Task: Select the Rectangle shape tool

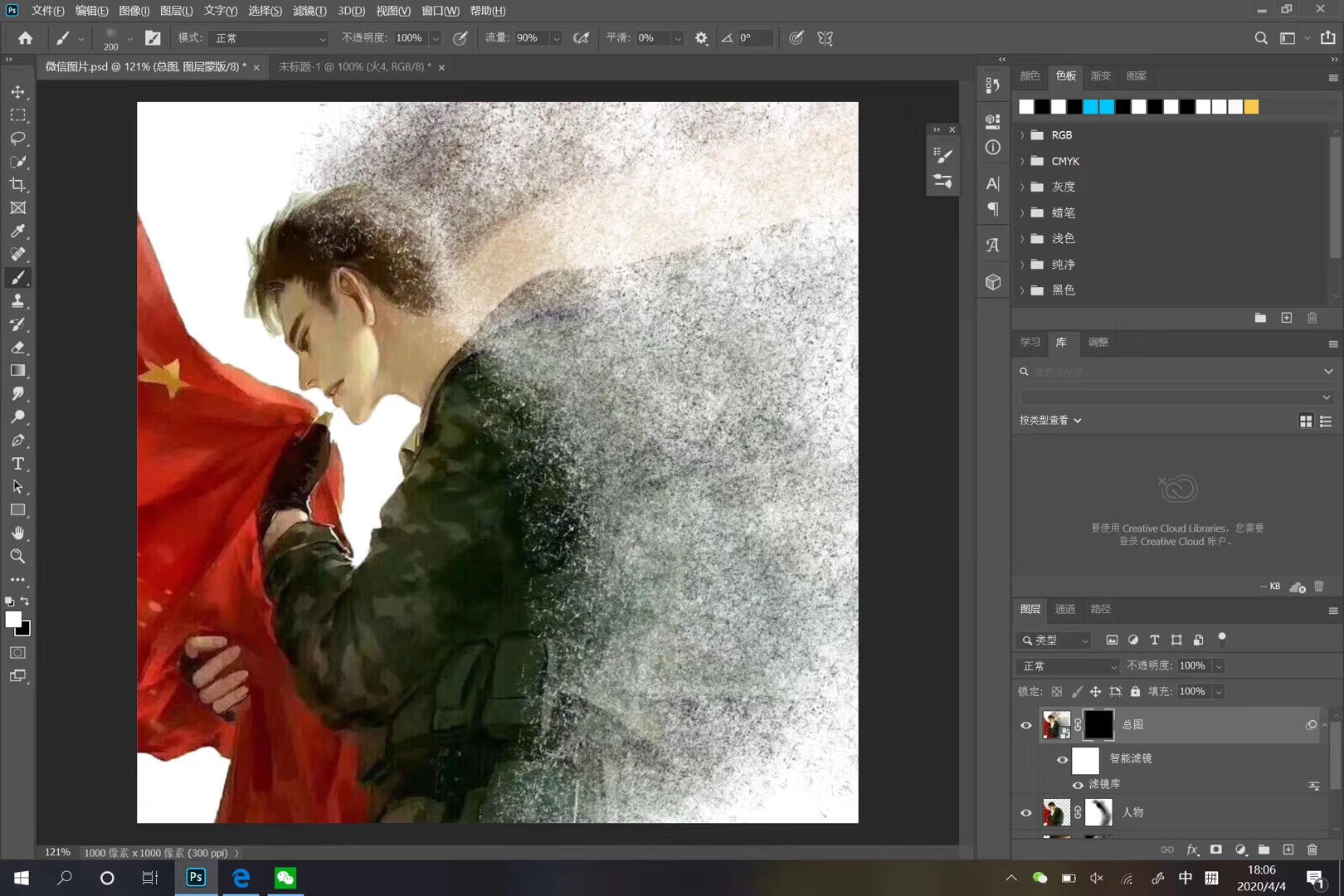Action: (17, 510)
